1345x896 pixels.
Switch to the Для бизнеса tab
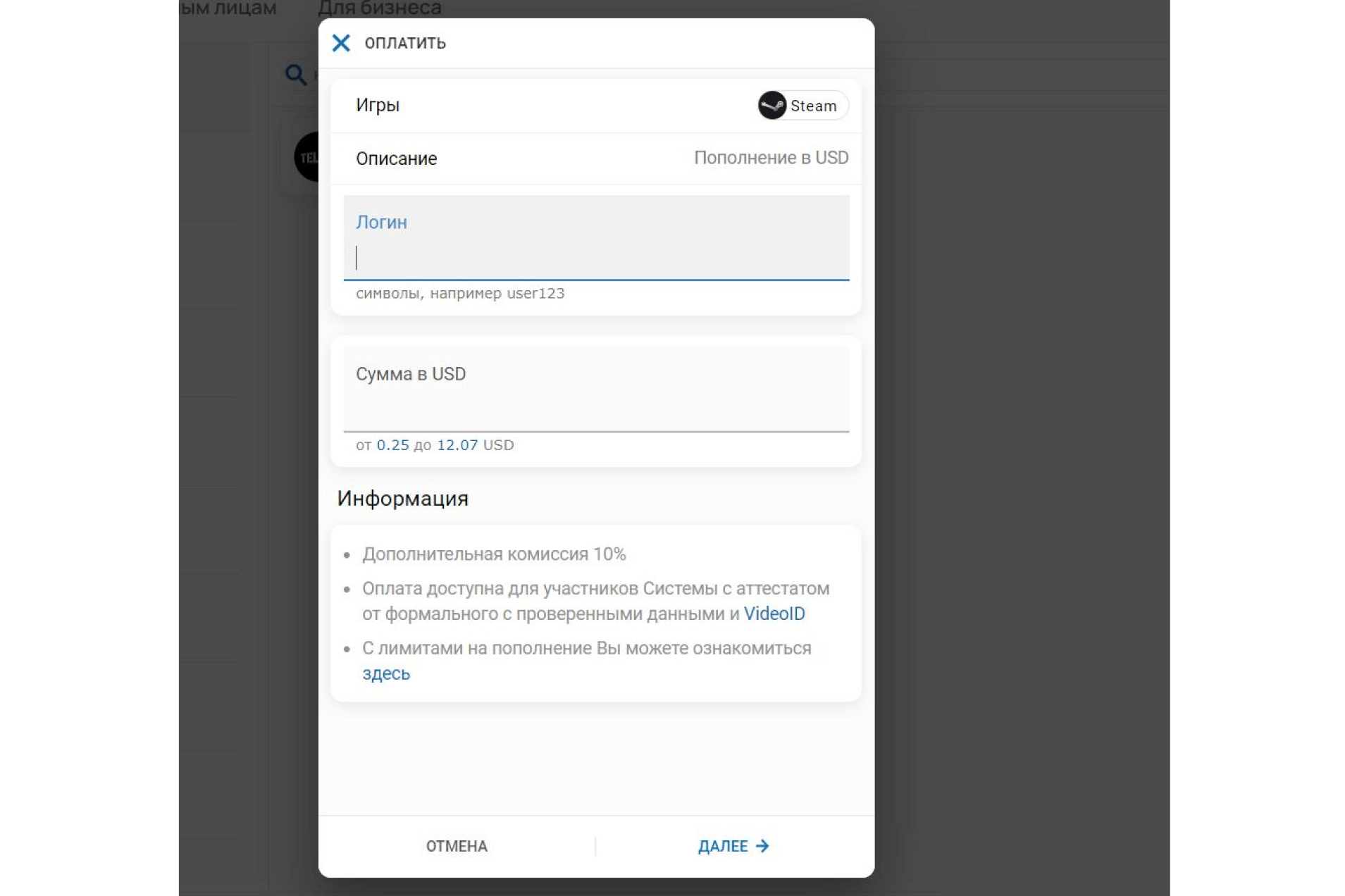point(379,8)
